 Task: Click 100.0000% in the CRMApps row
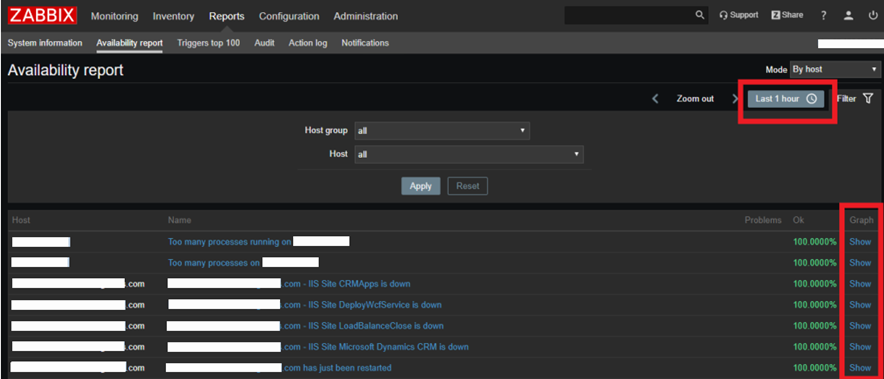[815, 284]
